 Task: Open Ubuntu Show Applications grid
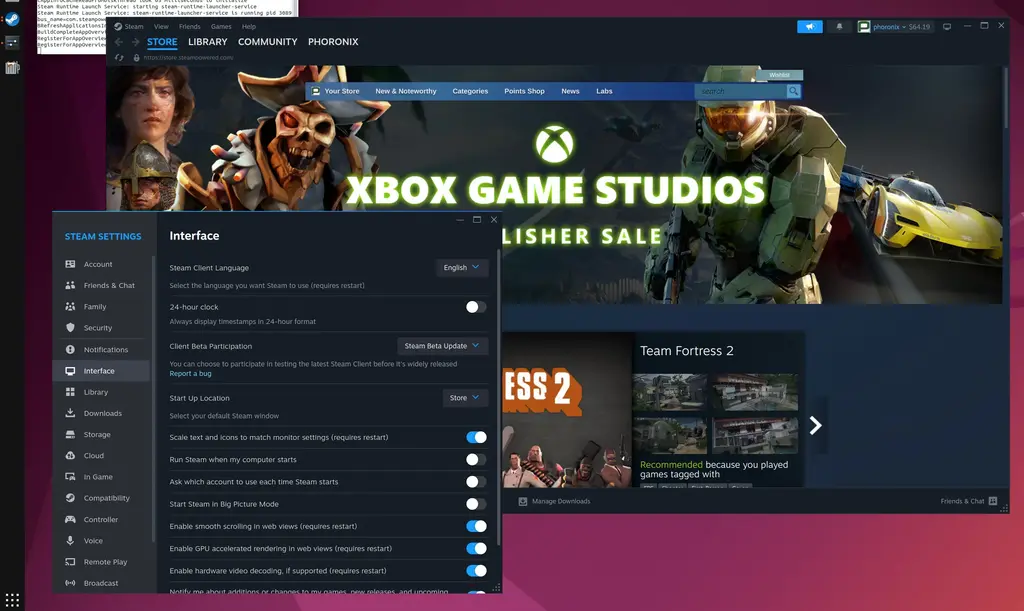click(12, 599)
